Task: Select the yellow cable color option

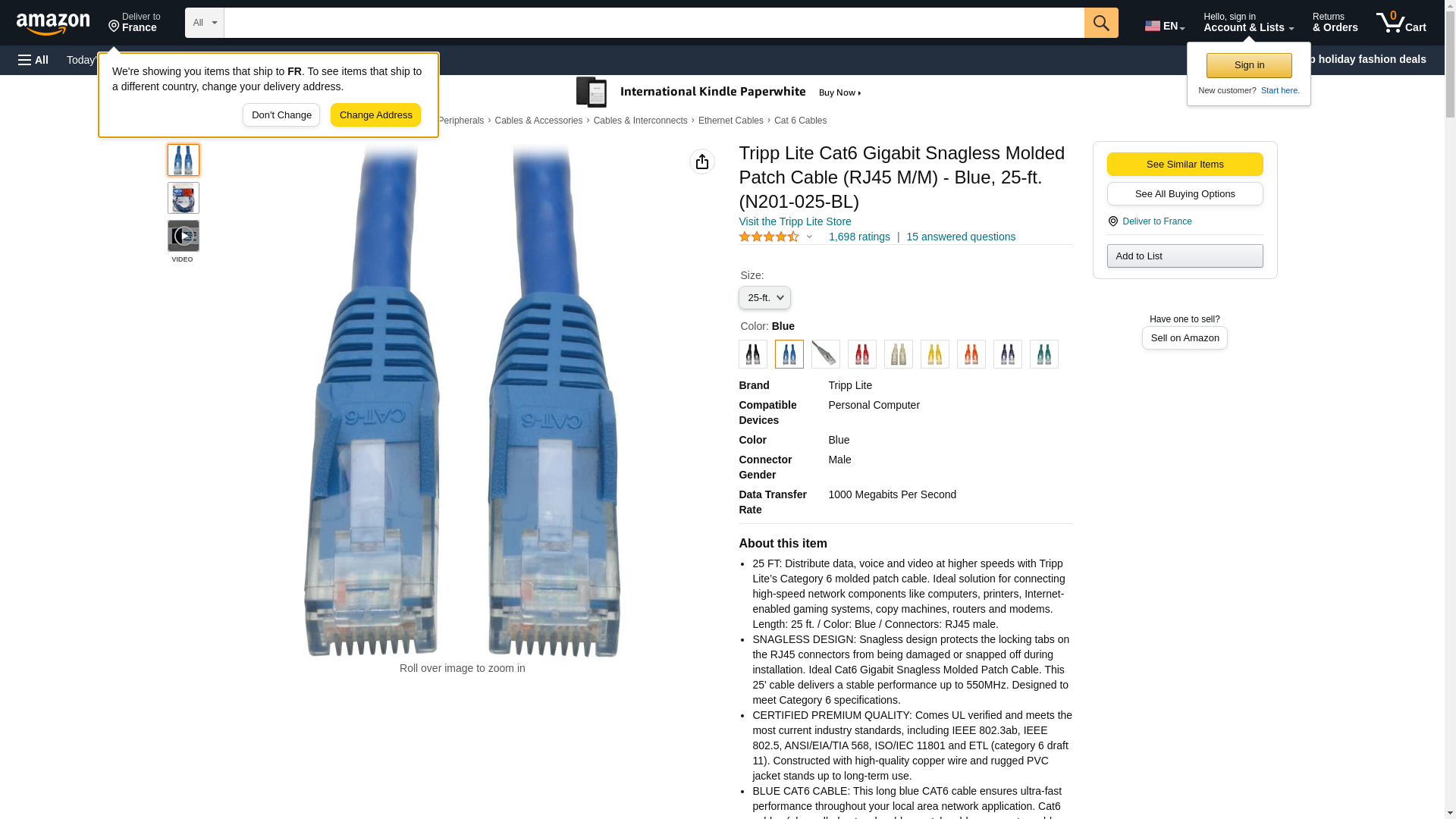Action: tap(934, 354)
